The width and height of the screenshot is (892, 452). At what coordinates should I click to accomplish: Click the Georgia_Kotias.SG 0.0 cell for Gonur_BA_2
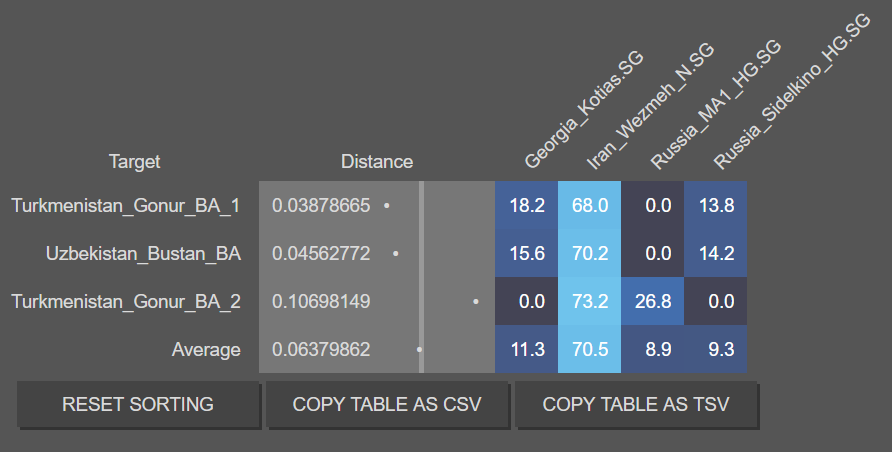tap(526, 301)
